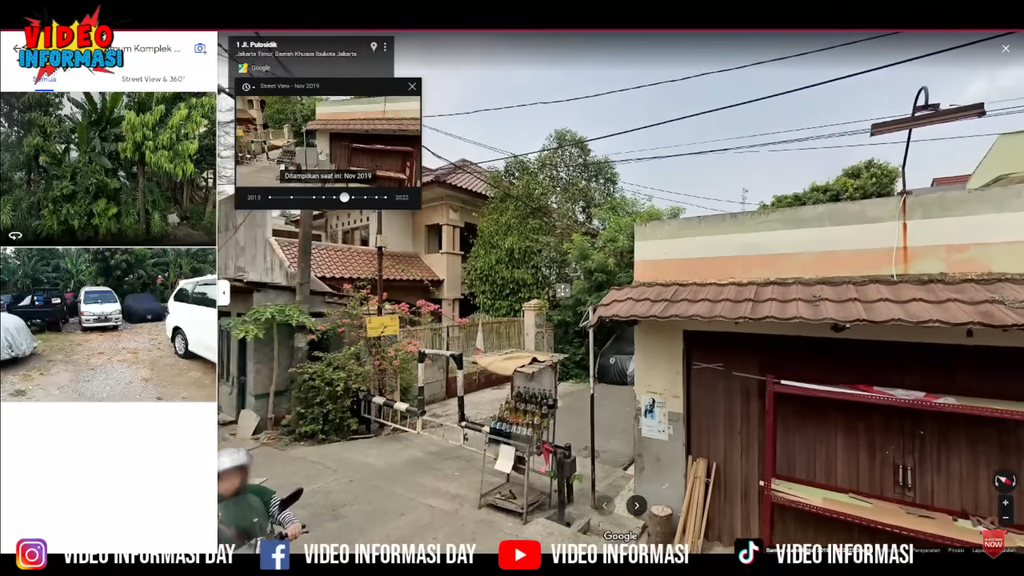This screenshot has width=1024, height=576.
Task: Open the green trees photo thumbnail
Action: (108, 168)
